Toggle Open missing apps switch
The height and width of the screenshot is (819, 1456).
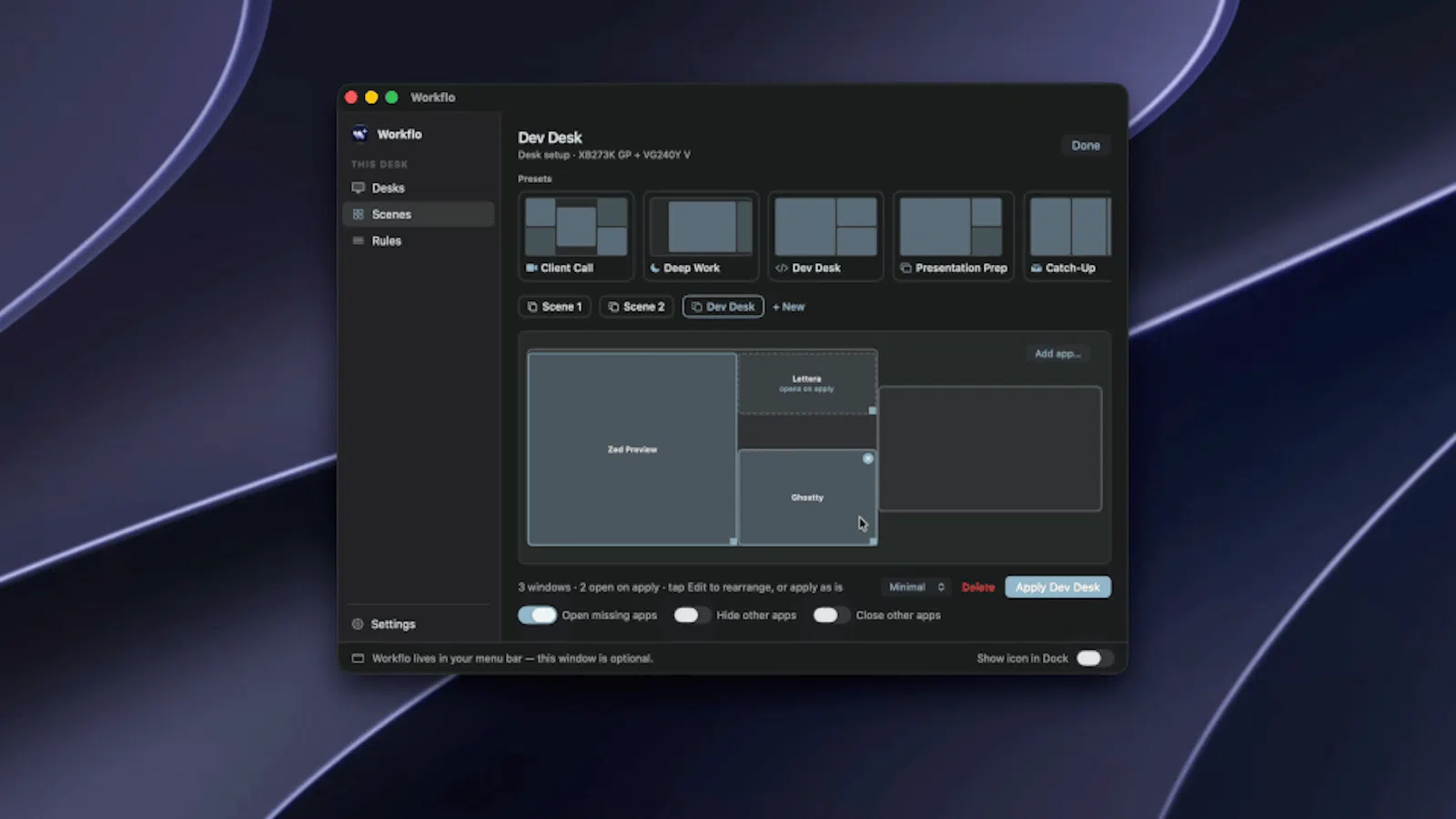point(537,615)
